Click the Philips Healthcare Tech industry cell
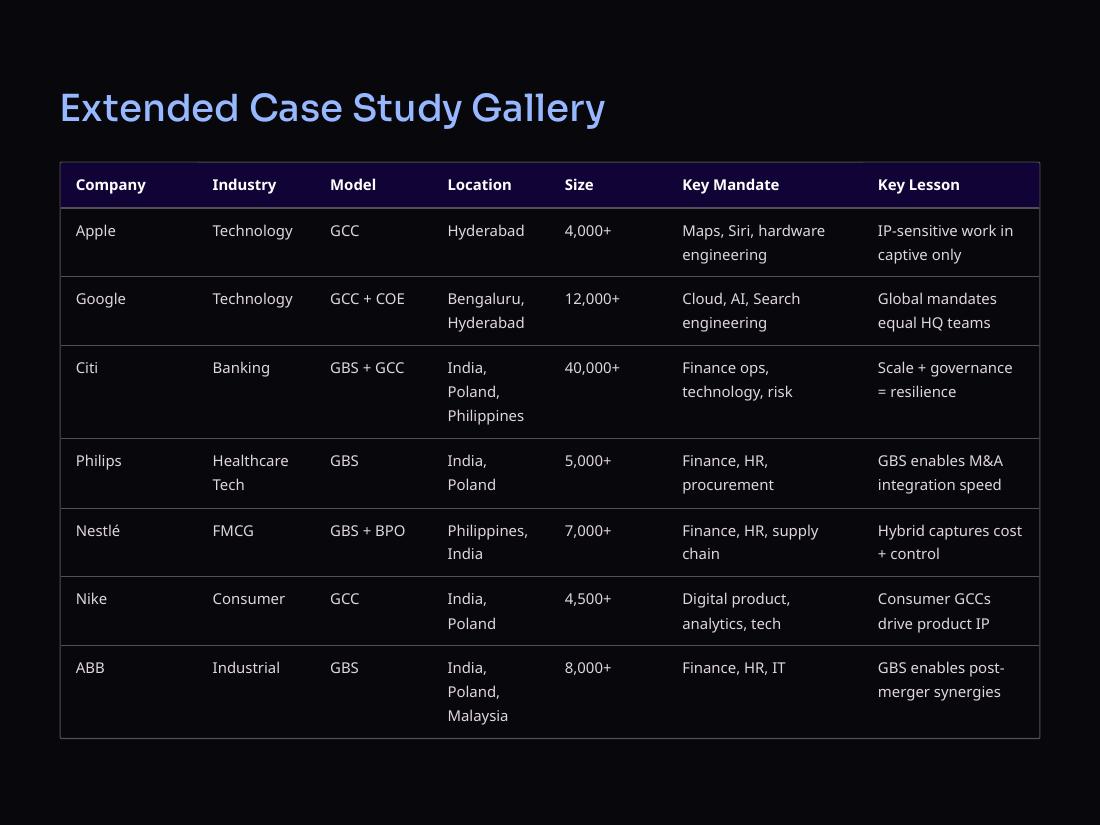The width and height of the screenshot is (1100, 825). click(250, 473)
